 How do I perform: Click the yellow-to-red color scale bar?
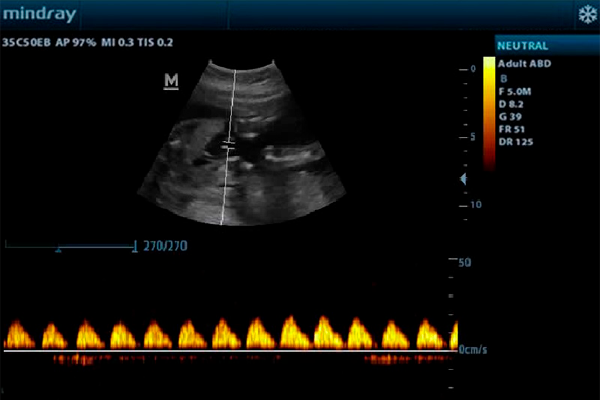coord(488,110)
